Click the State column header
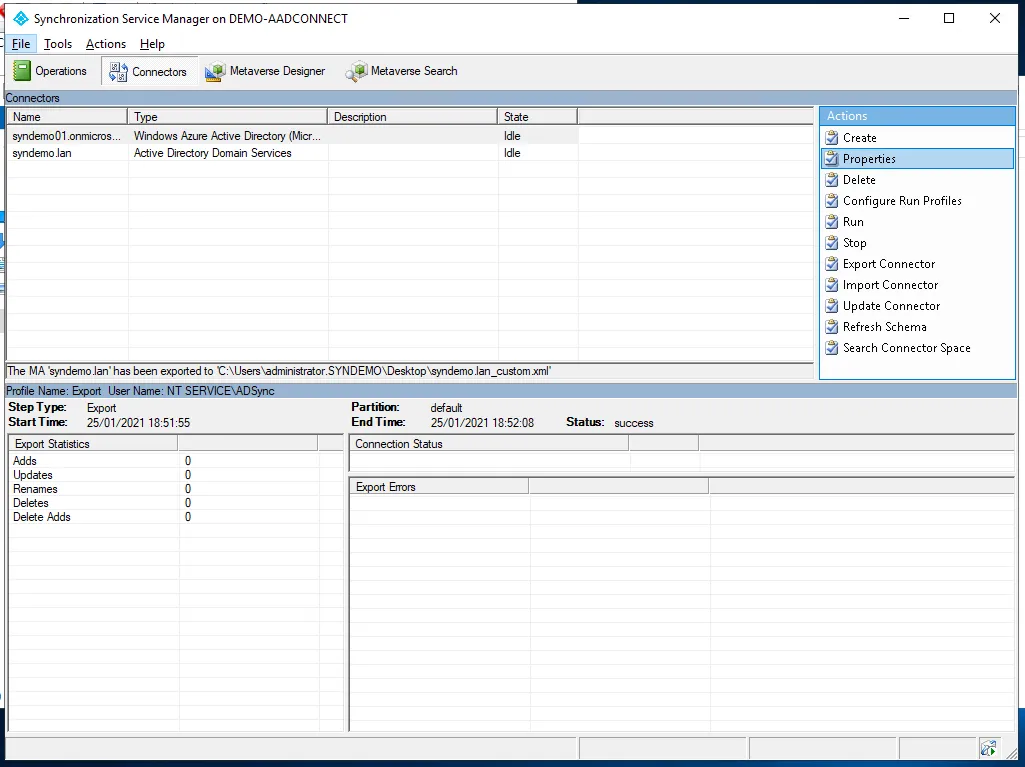The height and width of the screenshot is (767, 1025). 537,117
